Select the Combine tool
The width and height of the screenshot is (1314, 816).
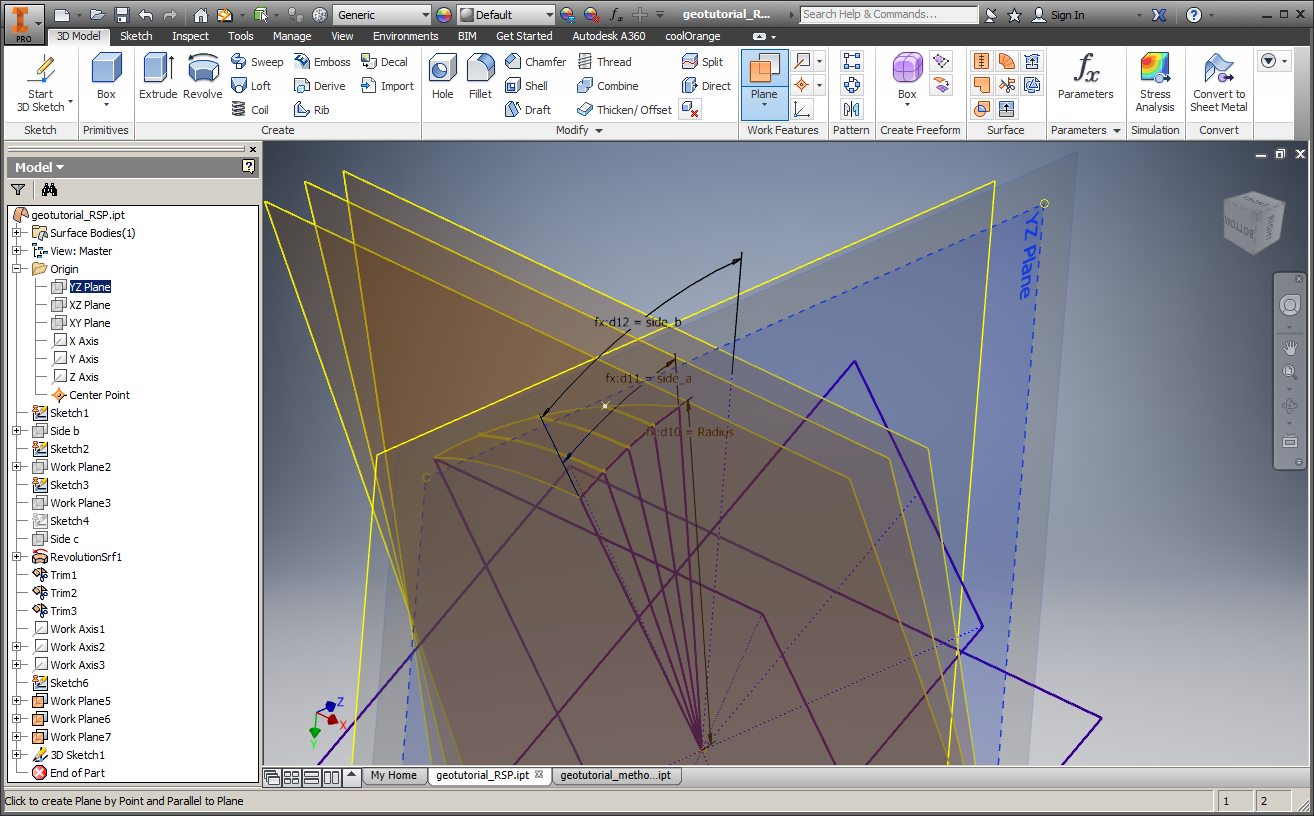click(607, 86)
